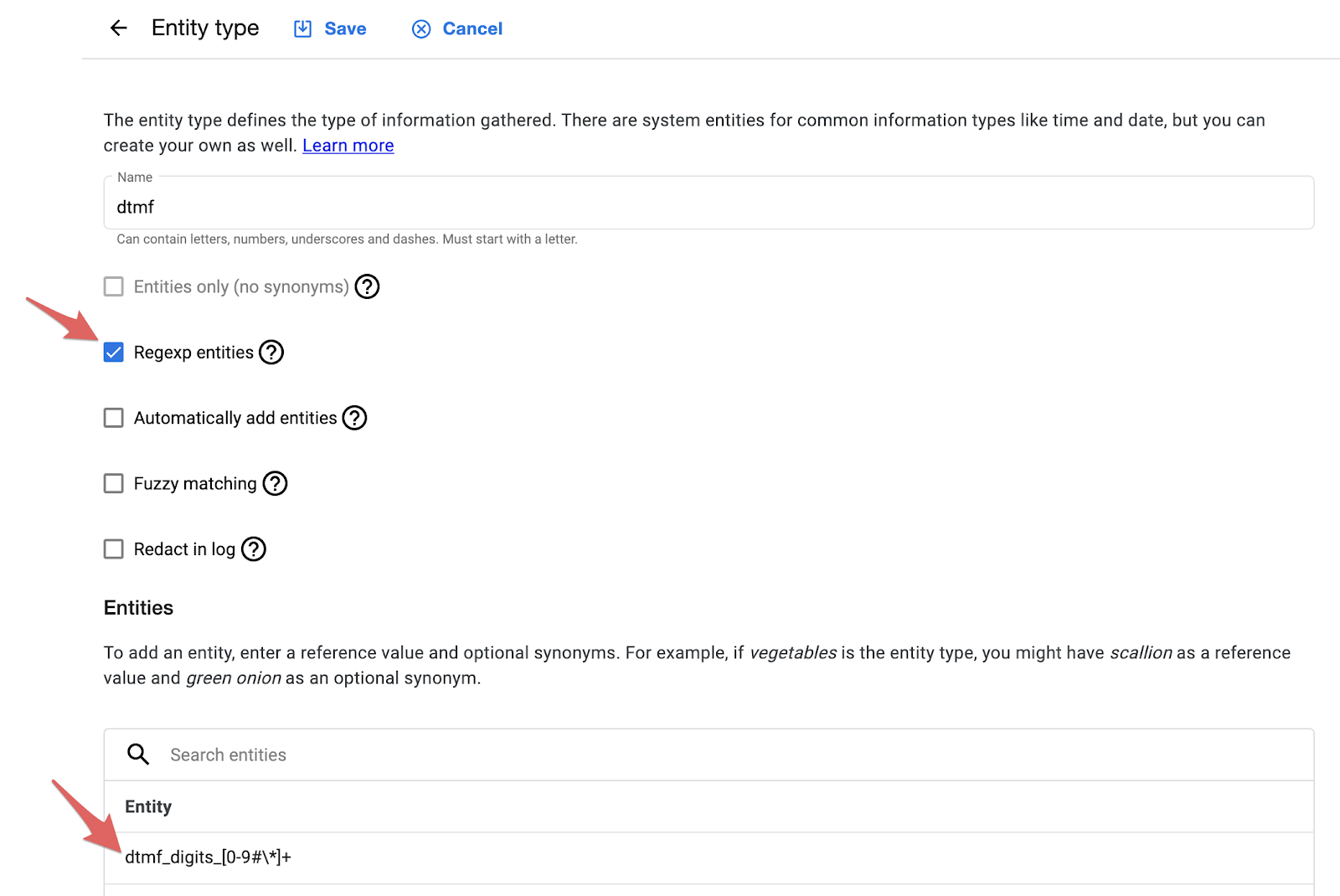This screenshot has height=896, width=1340.
Task: Uncheck the Regexp entities checkbox
Action: 114,353
